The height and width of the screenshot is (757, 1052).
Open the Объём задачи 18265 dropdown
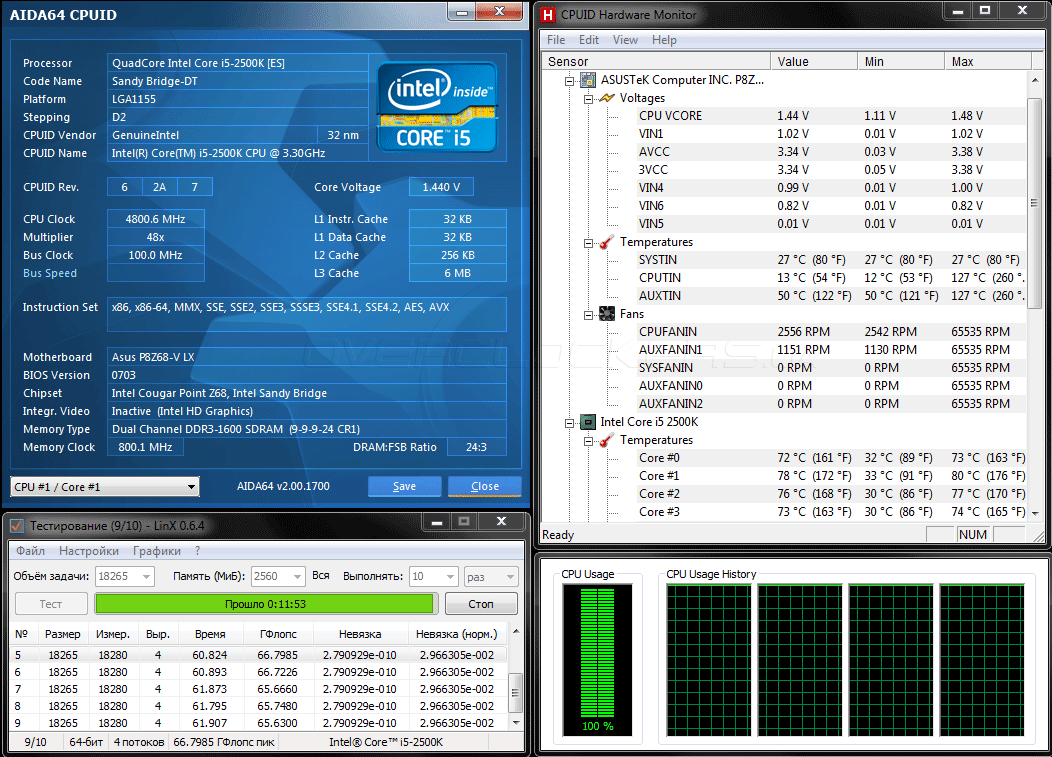pos(147,576)
